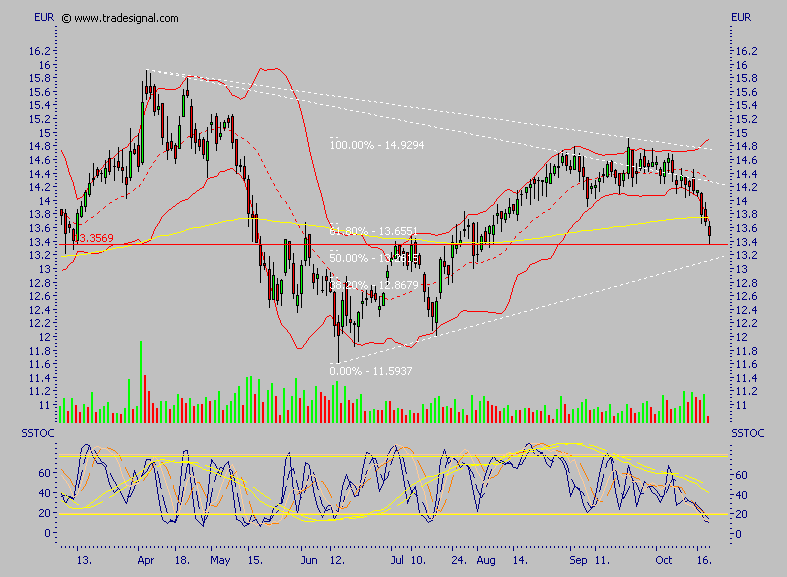Click the 38.20% Fibonacci retracement label
787x577 pixels.
tap(367, 286)
